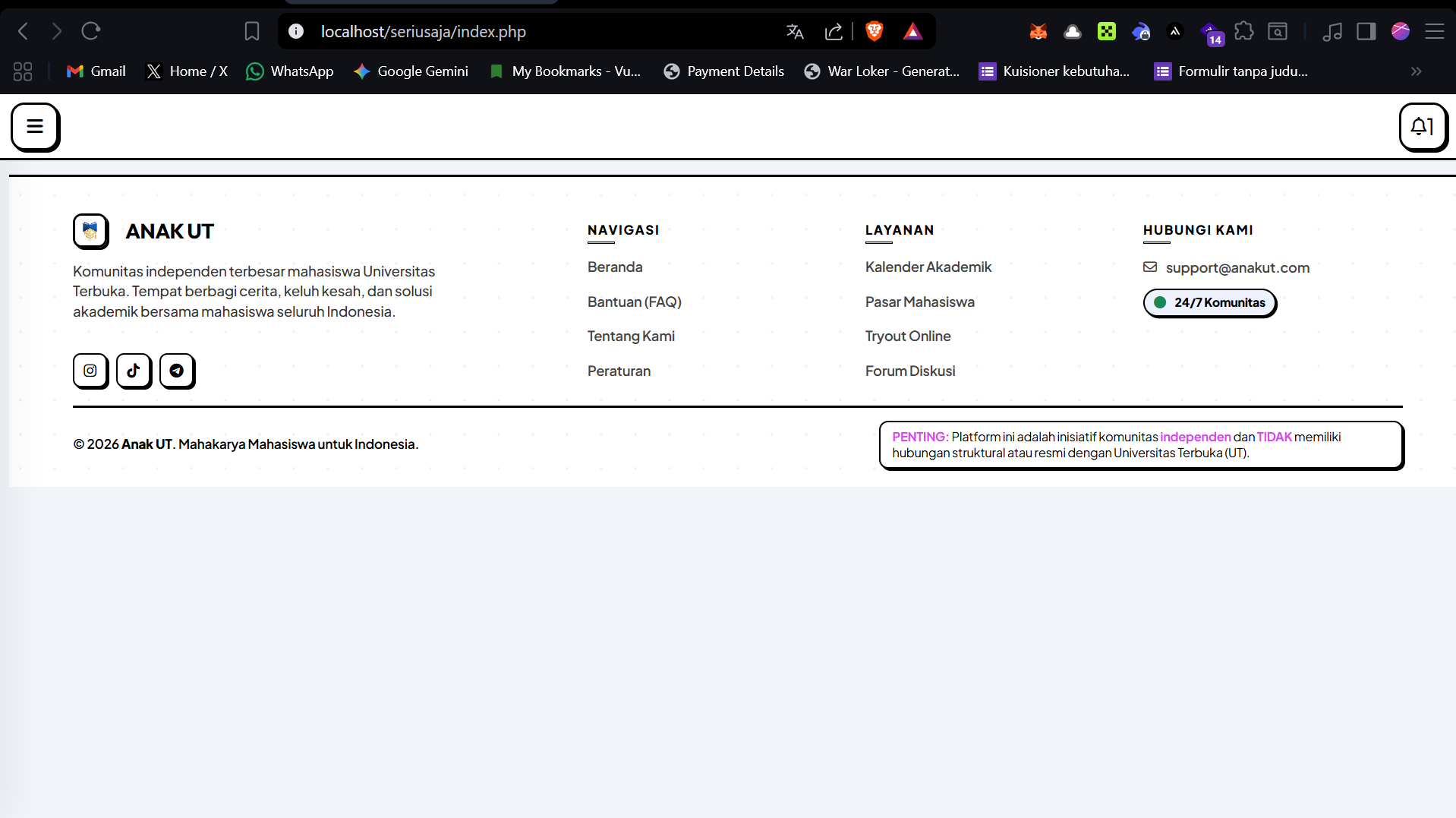Go to Beranda footer link
1456x818 pixels.
click(615, 267)
